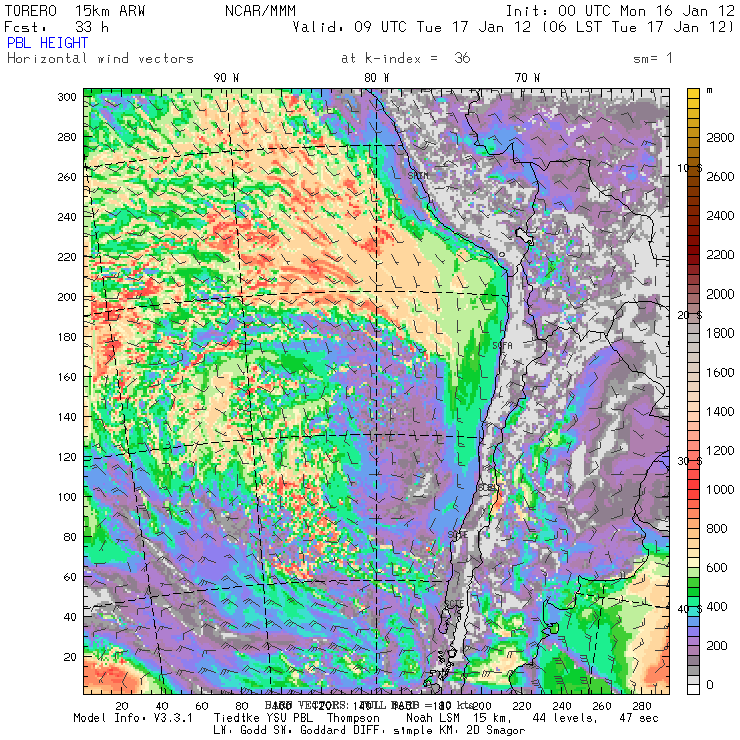Click the color bar label 600
Screen dimensions: 740x740
pyautogui.click(x=716, y=568)
